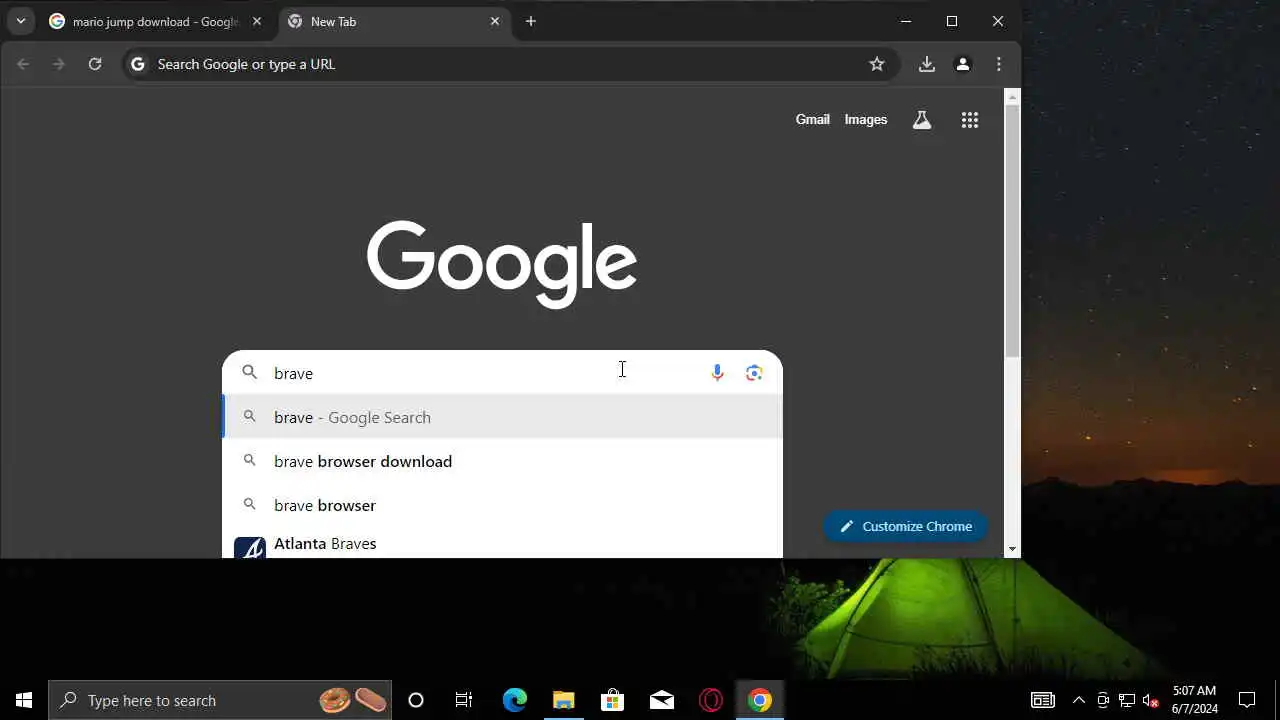Open Chrome three-dot menu
Screen dimensions: 1280x720
pos(999,64)
